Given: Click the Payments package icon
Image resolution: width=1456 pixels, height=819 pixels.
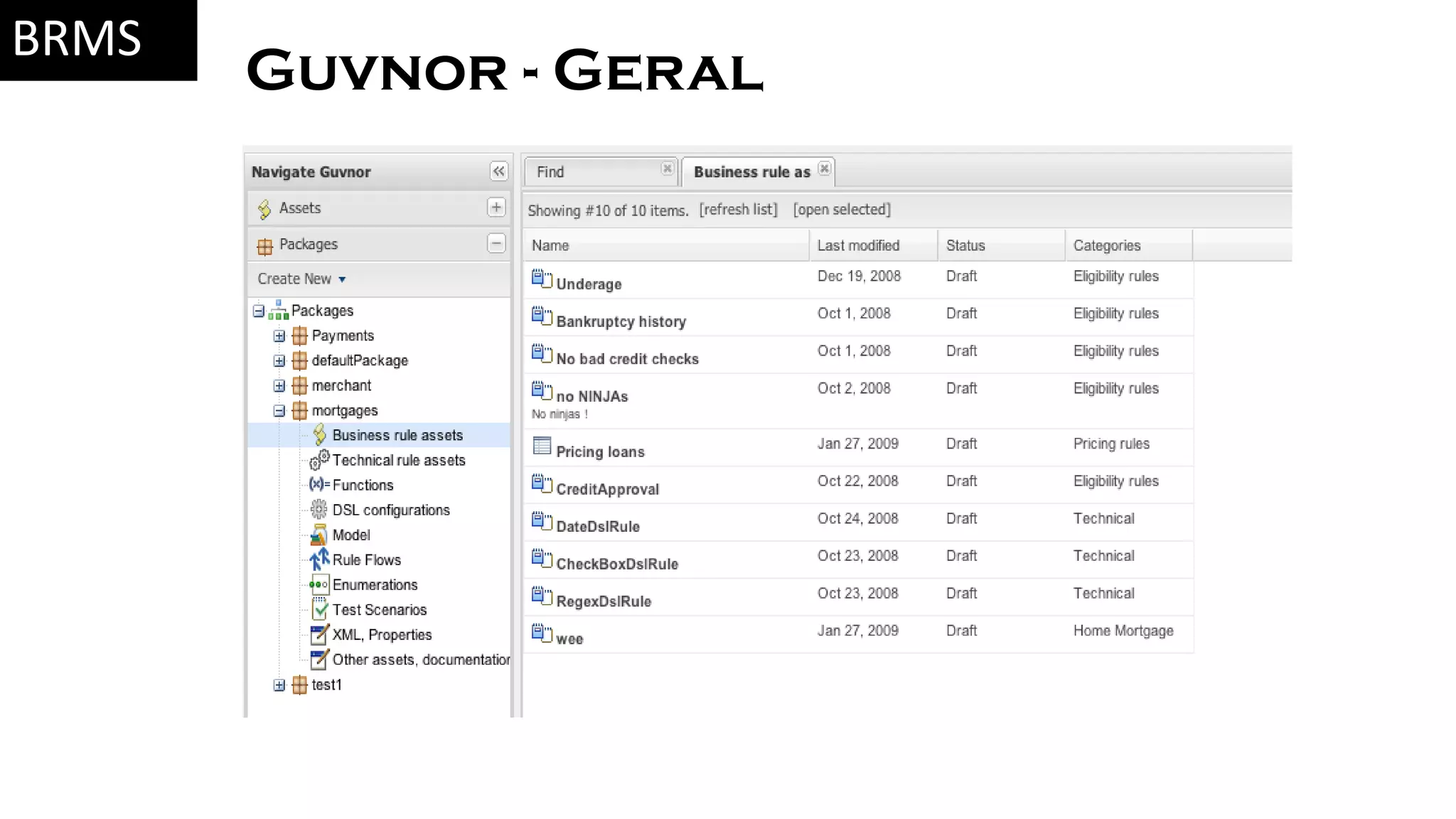Looking at the screenshot, I should click(x=300, y=336).
